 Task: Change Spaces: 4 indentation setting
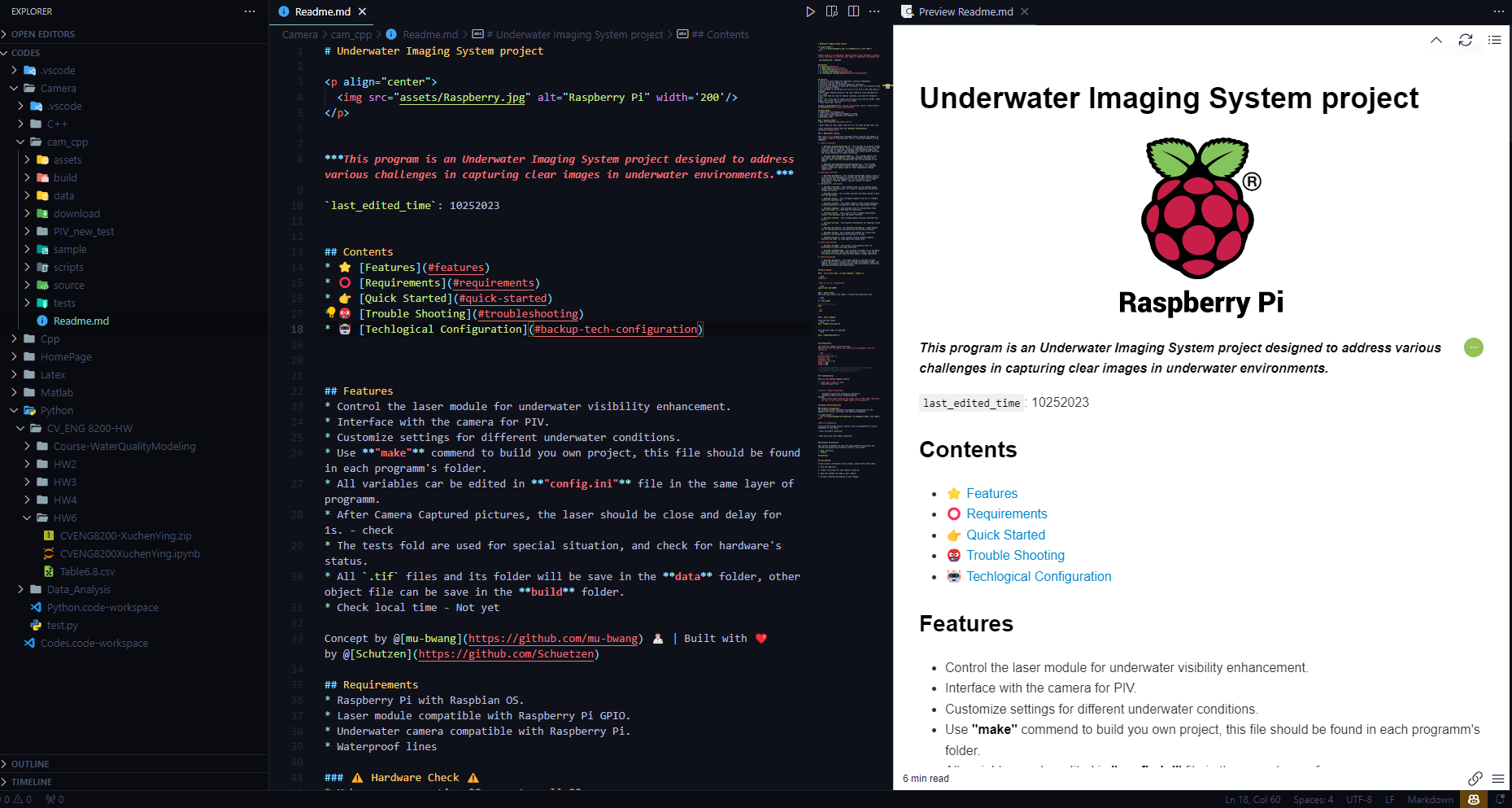pyautogui.click(x=1313, y=800)
